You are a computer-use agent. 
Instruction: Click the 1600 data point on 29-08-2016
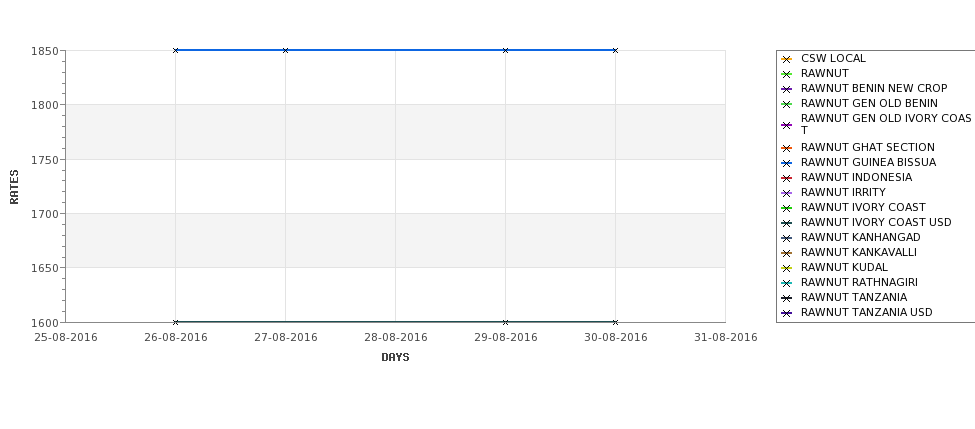(x=506, y=322)
